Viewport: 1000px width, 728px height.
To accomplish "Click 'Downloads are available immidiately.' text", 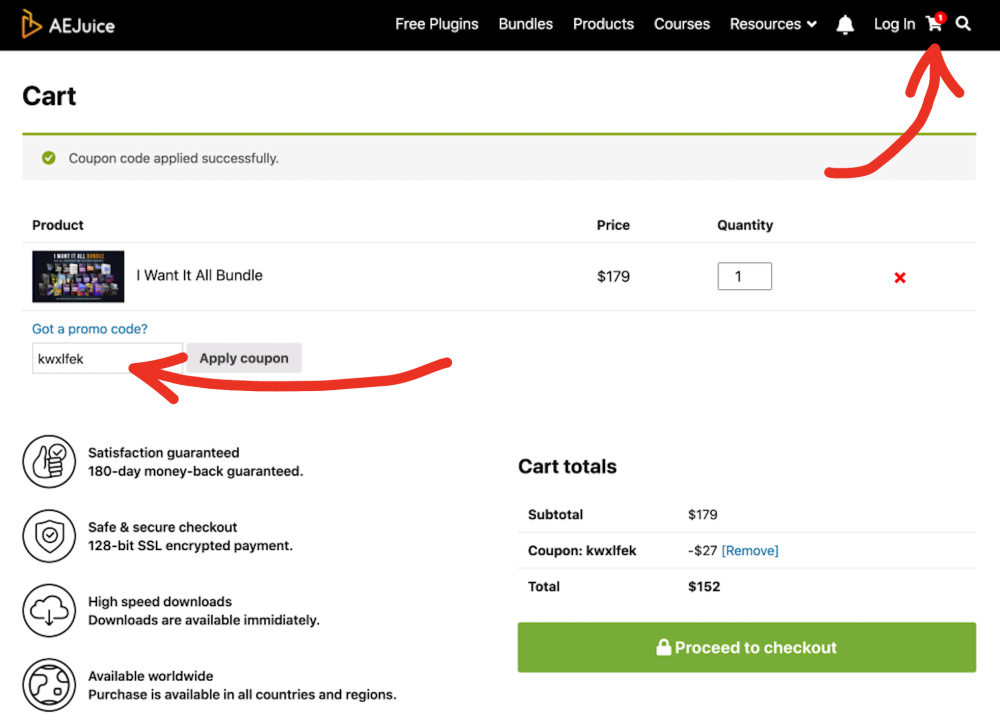I will (204, 620).
